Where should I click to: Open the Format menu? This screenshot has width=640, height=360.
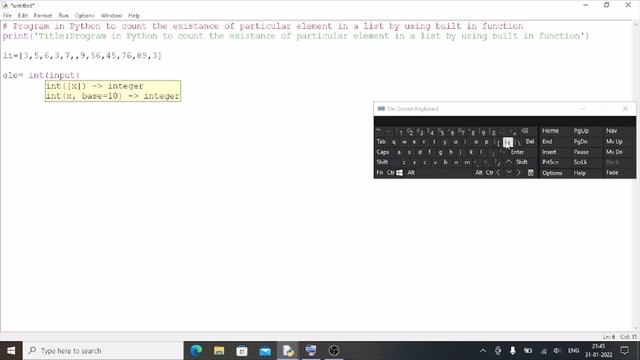click(x=42, y=16)
